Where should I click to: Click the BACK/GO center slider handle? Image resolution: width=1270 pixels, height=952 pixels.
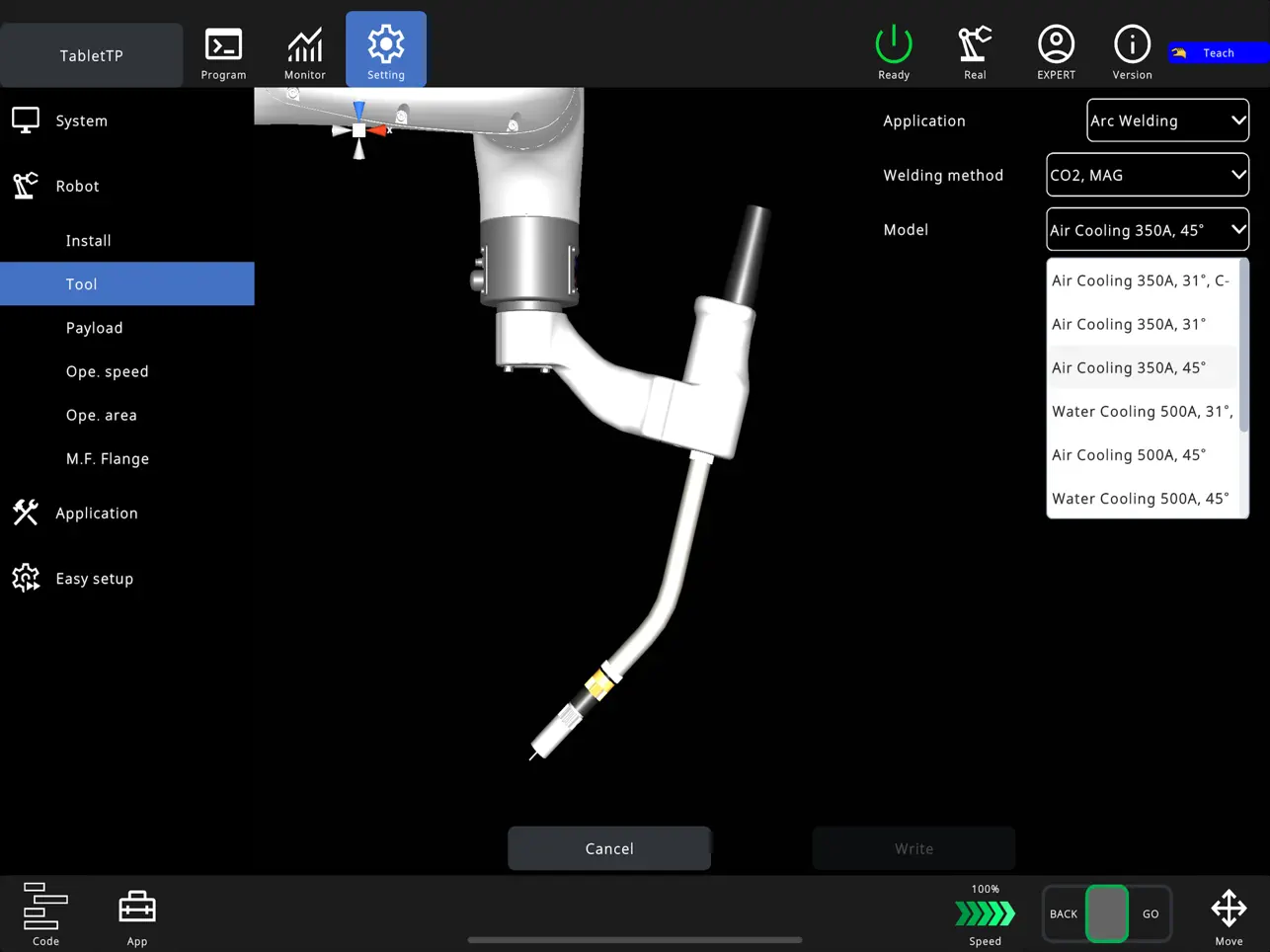(x=1107, y=913)
